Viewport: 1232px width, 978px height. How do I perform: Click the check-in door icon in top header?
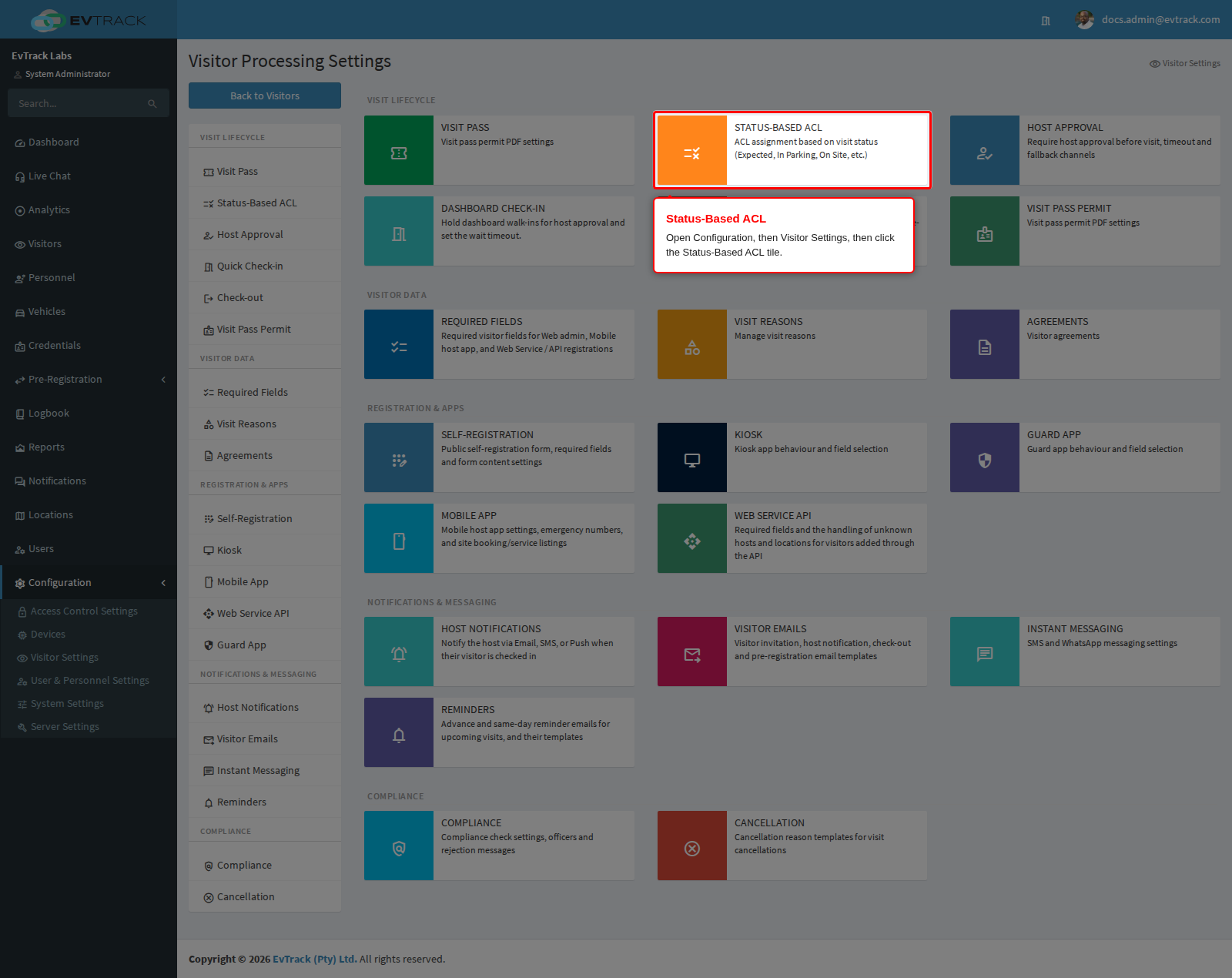1046,21
